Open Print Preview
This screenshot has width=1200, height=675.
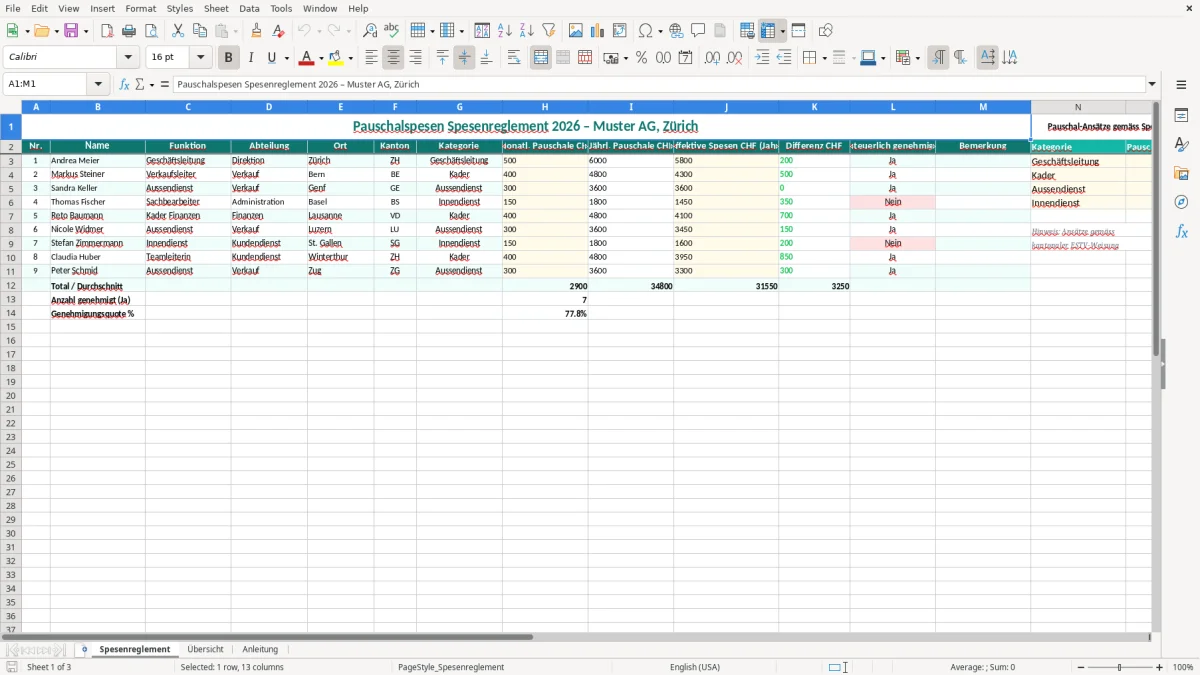coord(151,31)
